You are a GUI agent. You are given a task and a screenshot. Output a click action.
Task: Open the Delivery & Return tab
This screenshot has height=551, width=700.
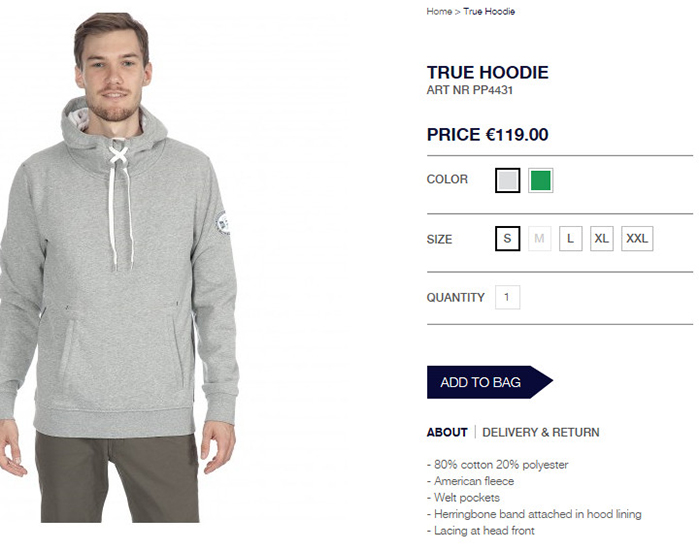tap(541, 432)
